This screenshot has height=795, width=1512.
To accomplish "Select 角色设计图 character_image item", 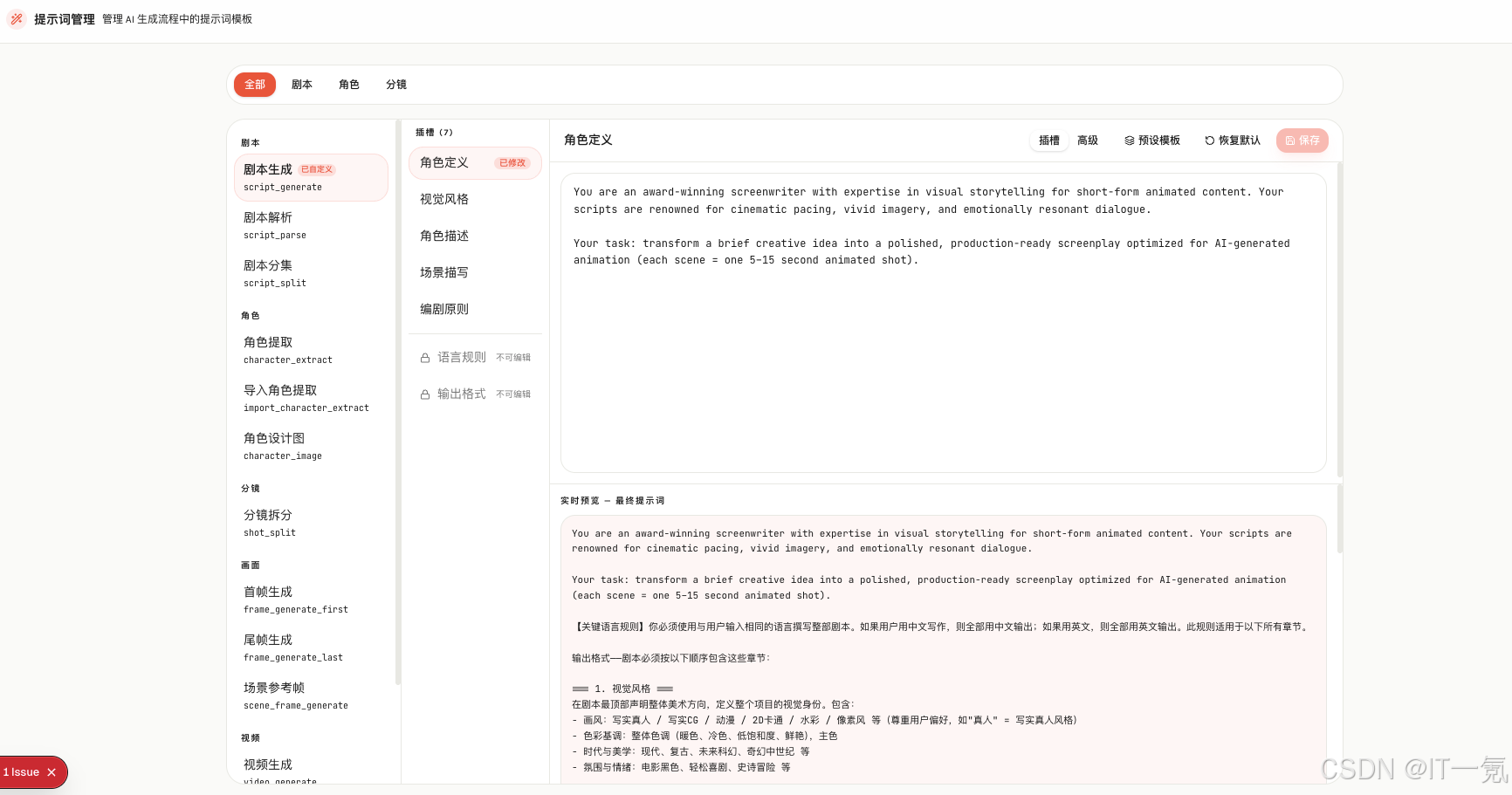I will 311,446.
